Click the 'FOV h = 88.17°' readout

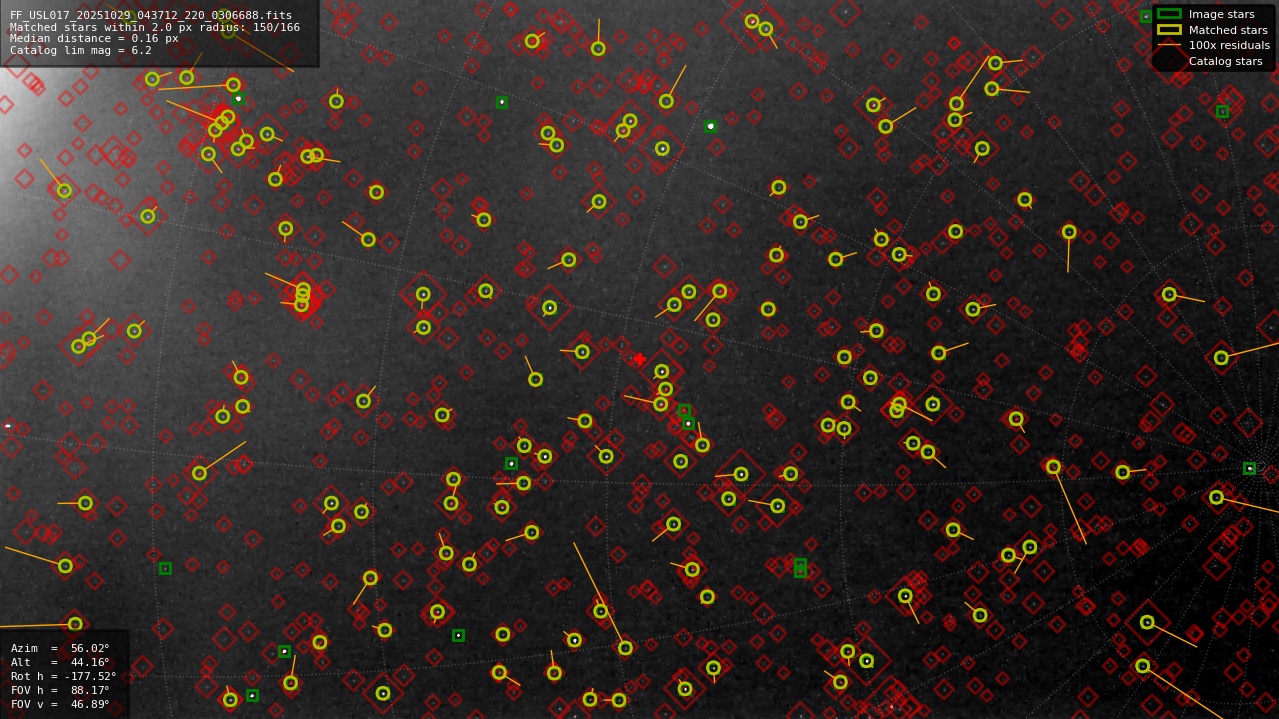(60, 691)
